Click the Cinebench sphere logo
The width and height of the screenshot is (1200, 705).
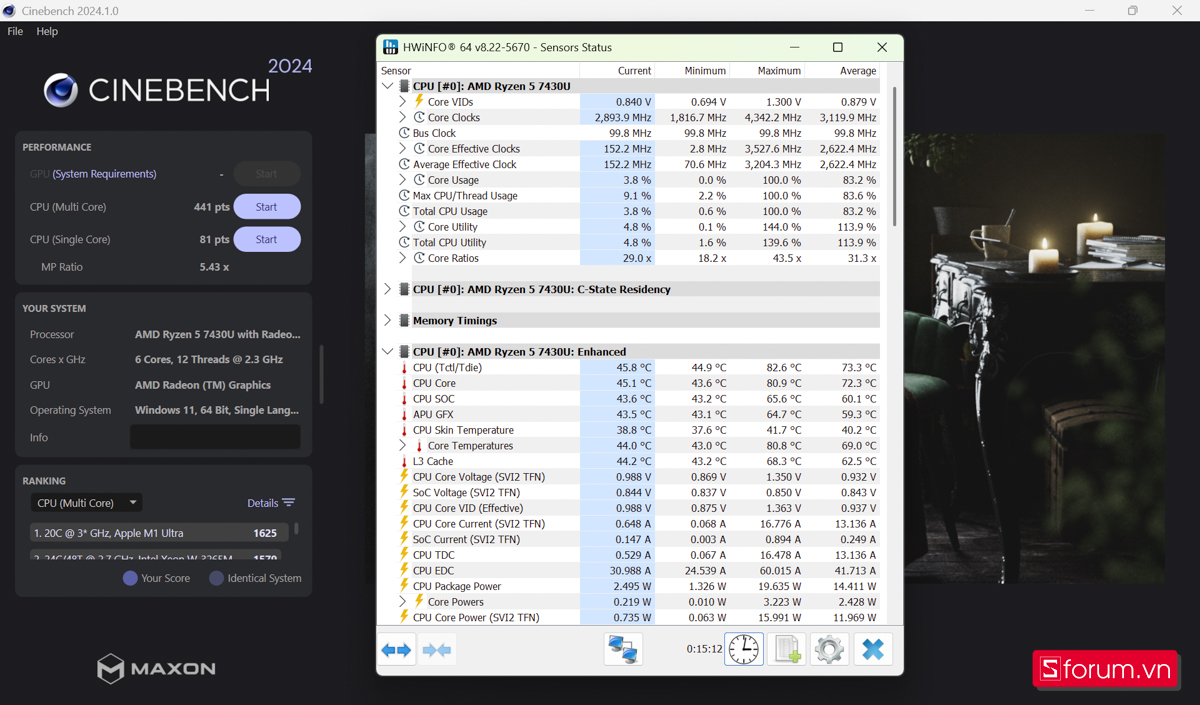click(x=61, y=90)
